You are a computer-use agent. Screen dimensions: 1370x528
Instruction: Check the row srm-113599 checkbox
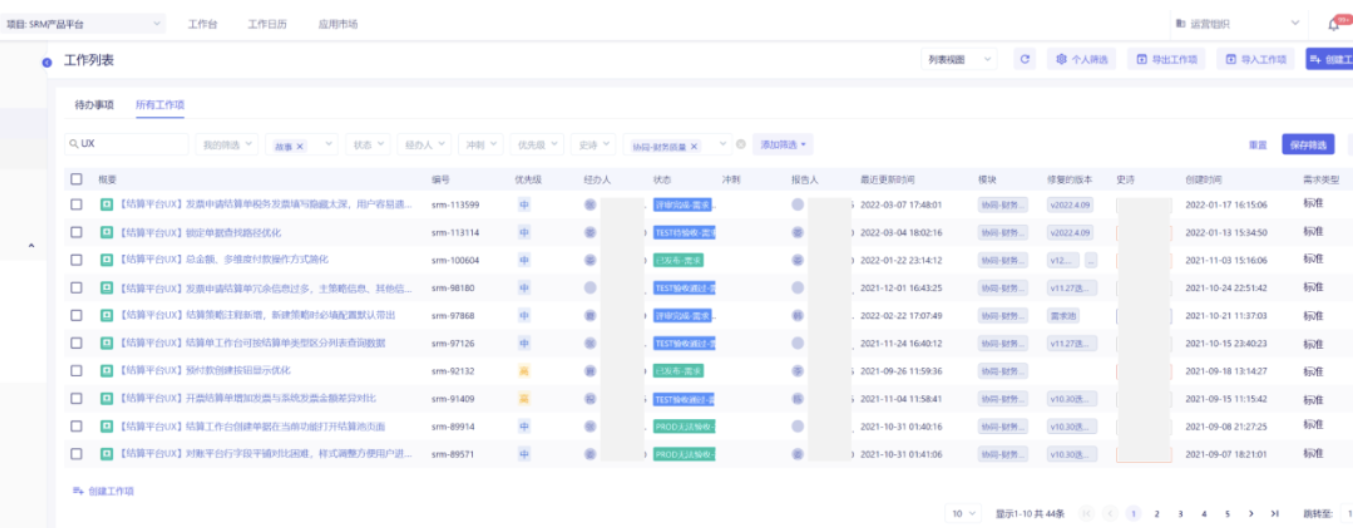pyautogui.click(x=77, y=204)
